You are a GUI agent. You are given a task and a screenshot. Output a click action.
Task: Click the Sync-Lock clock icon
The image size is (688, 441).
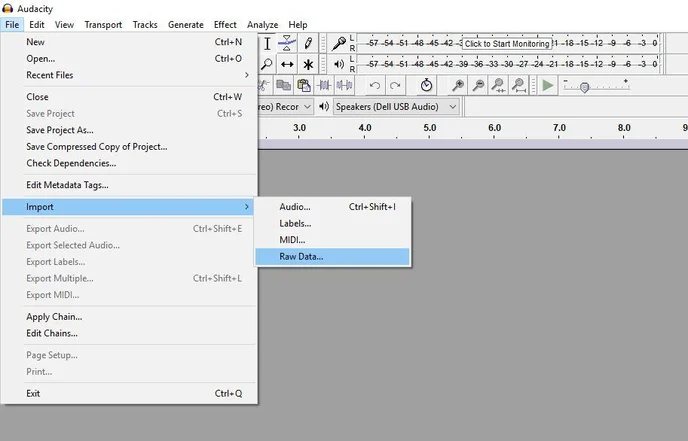point(426,85)
